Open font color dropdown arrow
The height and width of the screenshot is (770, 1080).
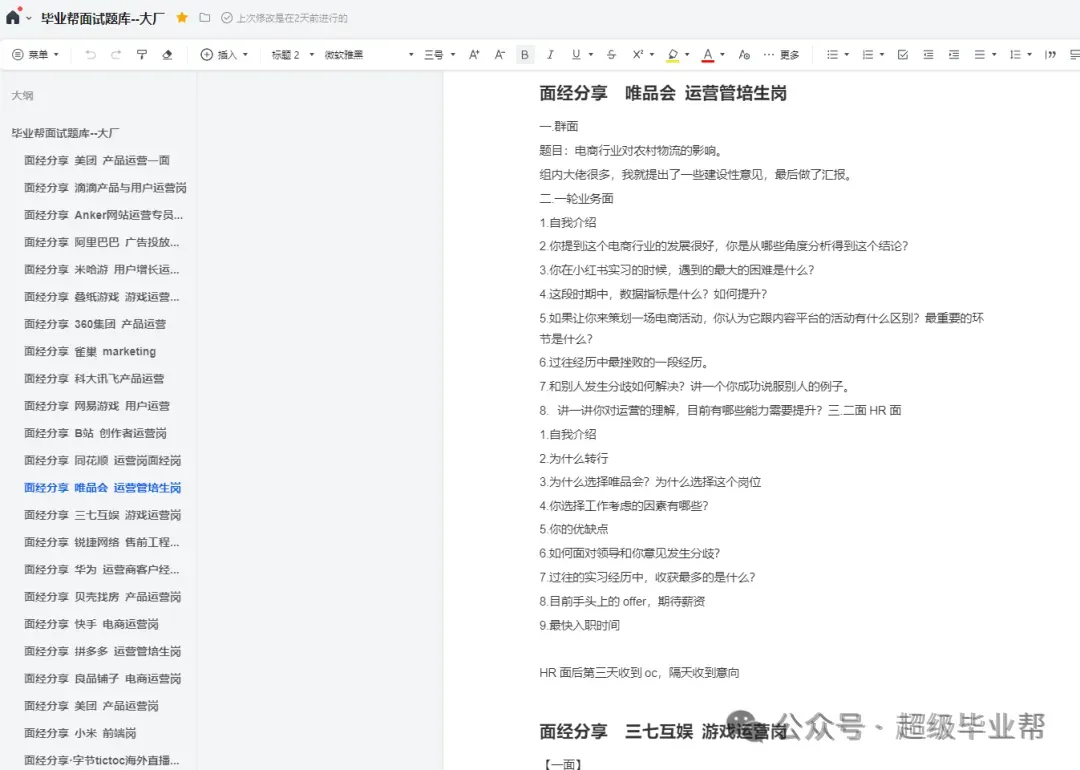(x=722, y=54)
